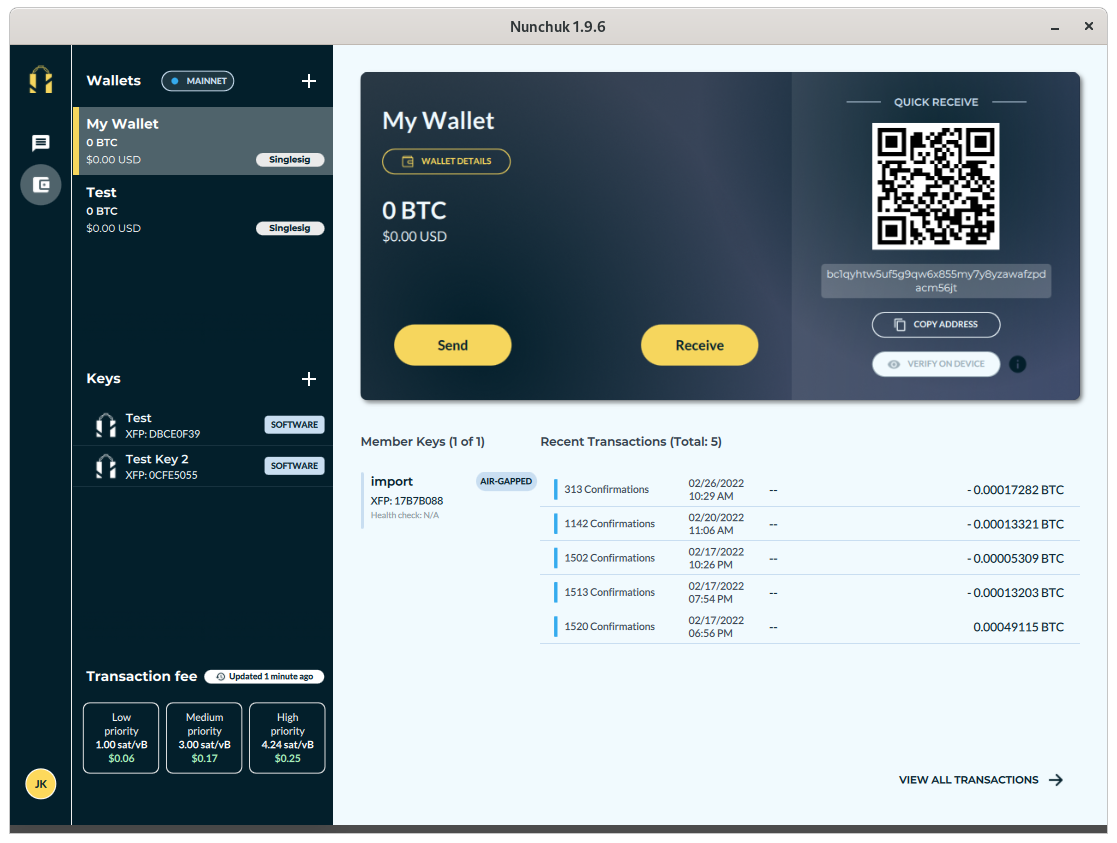Click SOFTWARE tag on Test key
Image resolution: width=1117 pixels, height=843 pixels.
point(294,425)
